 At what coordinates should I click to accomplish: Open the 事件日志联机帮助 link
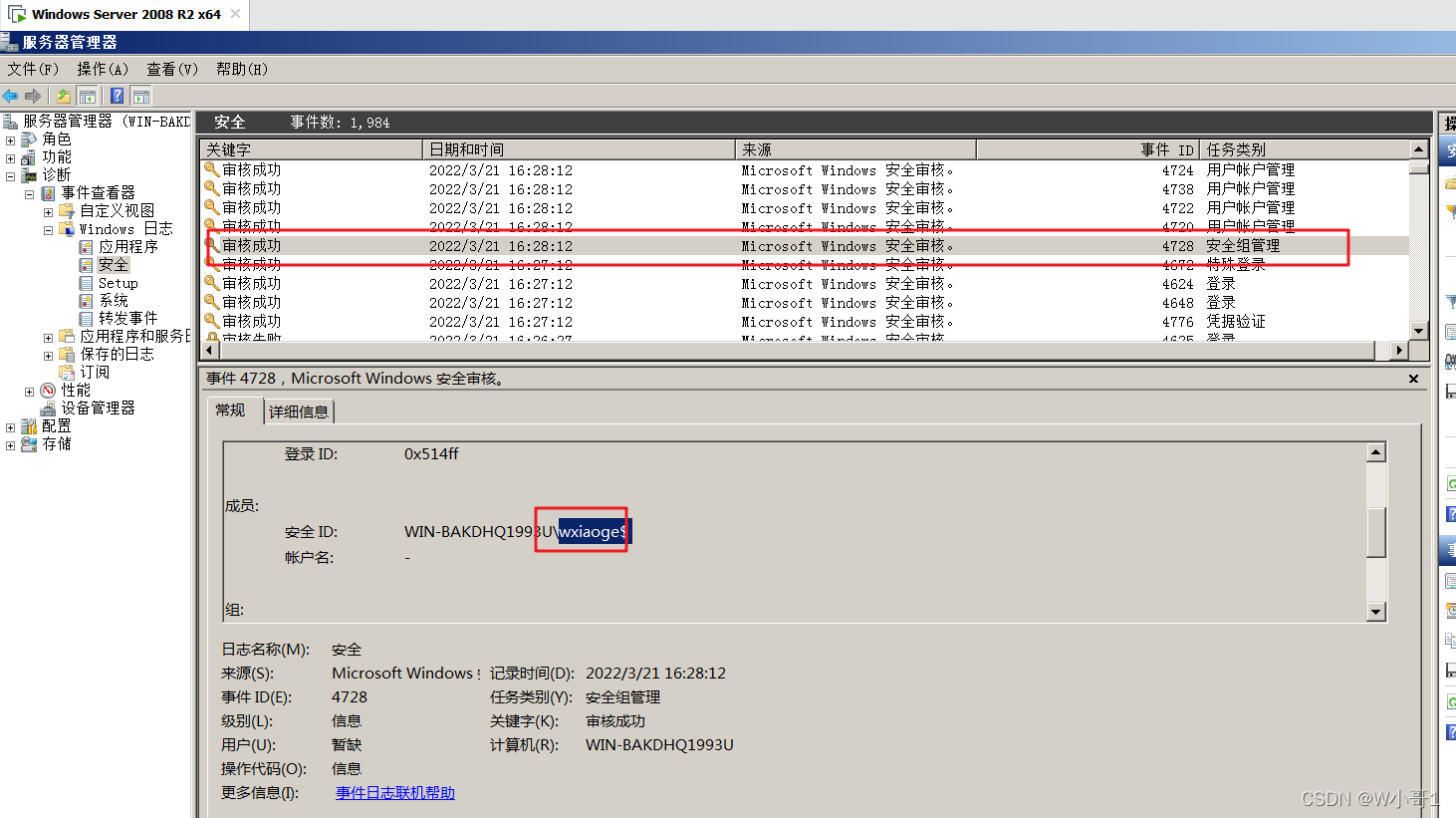pyautogui.click(x=395, y=793)
